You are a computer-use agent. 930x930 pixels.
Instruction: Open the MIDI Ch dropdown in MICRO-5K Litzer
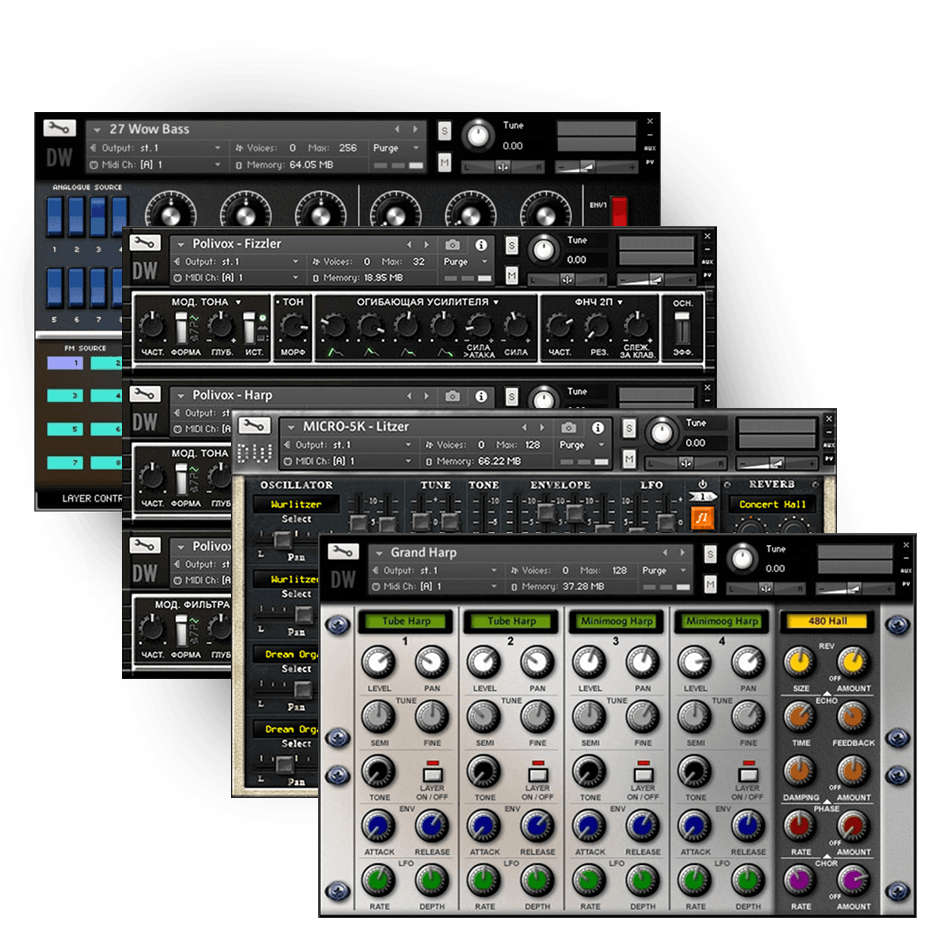[x=347, y=461]
